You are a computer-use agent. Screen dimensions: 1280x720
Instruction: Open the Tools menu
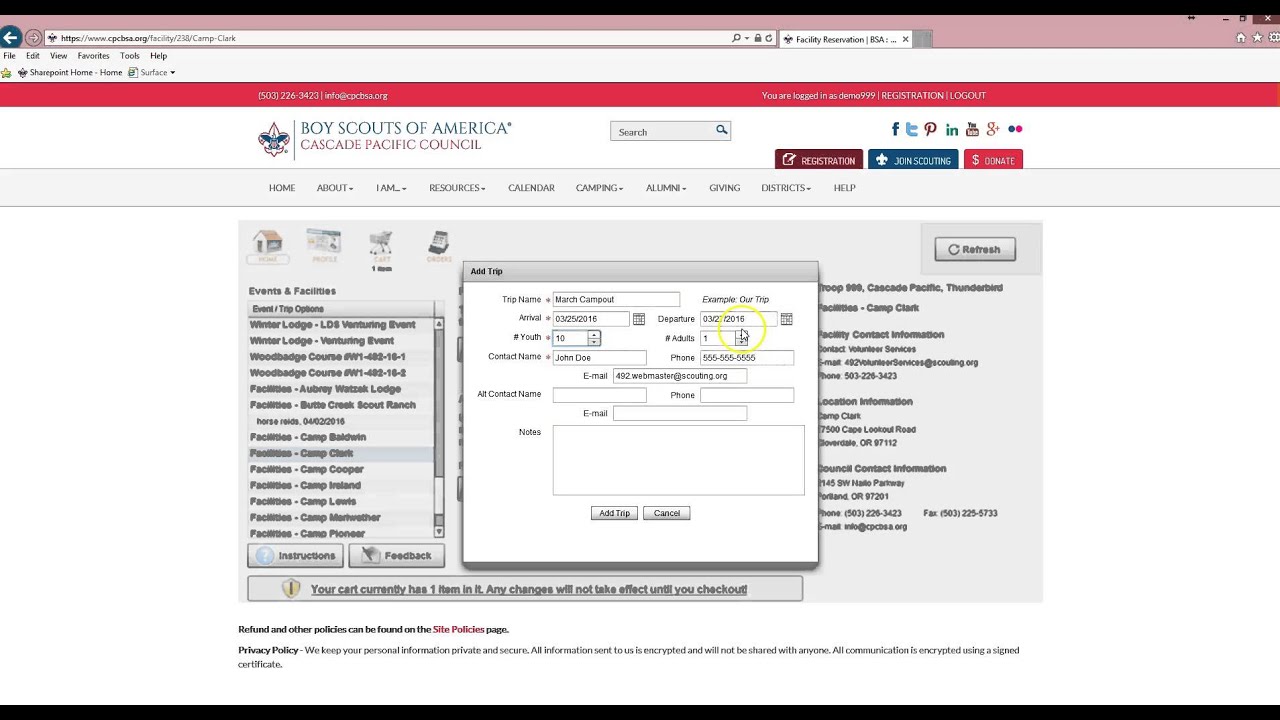pyautogui.click(x=130, y=56)
